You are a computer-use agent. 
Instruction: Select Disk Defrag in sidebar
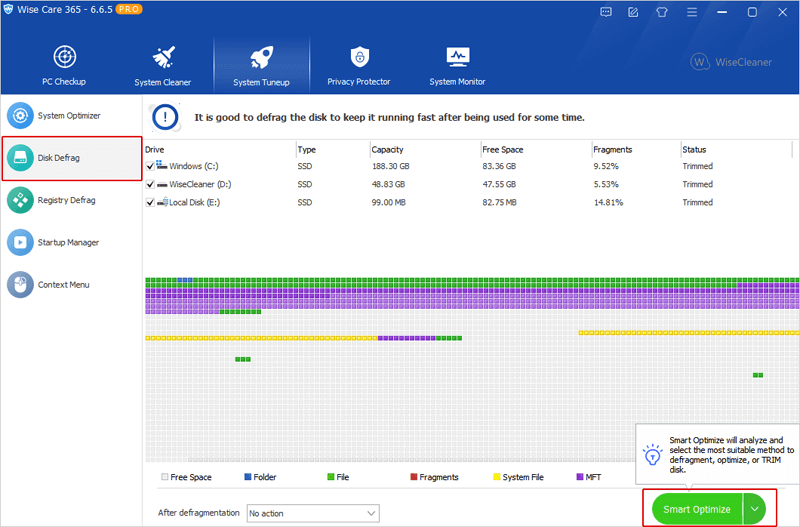coord(71,158)
